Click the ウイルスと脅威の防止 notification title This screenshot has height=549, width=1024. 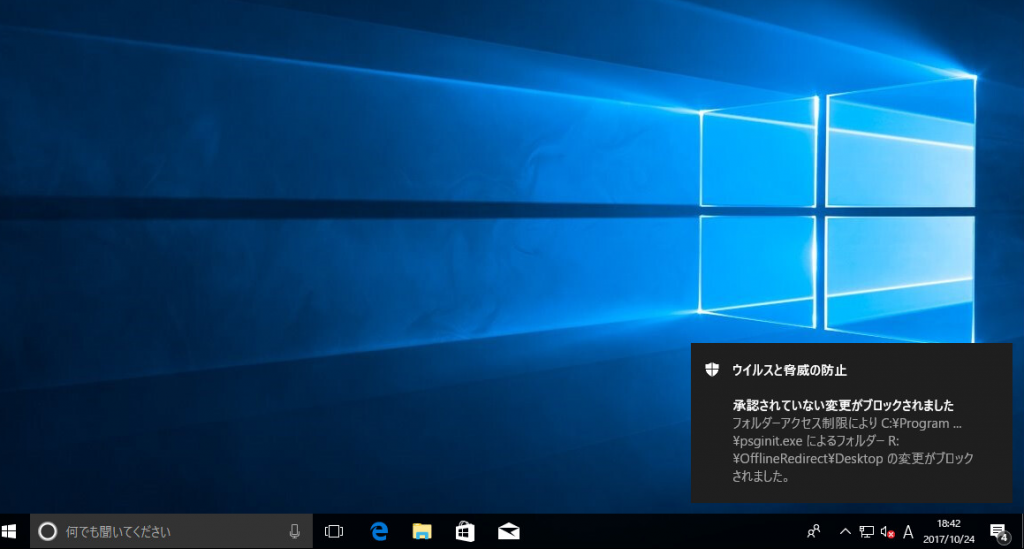tap(789, 370)
